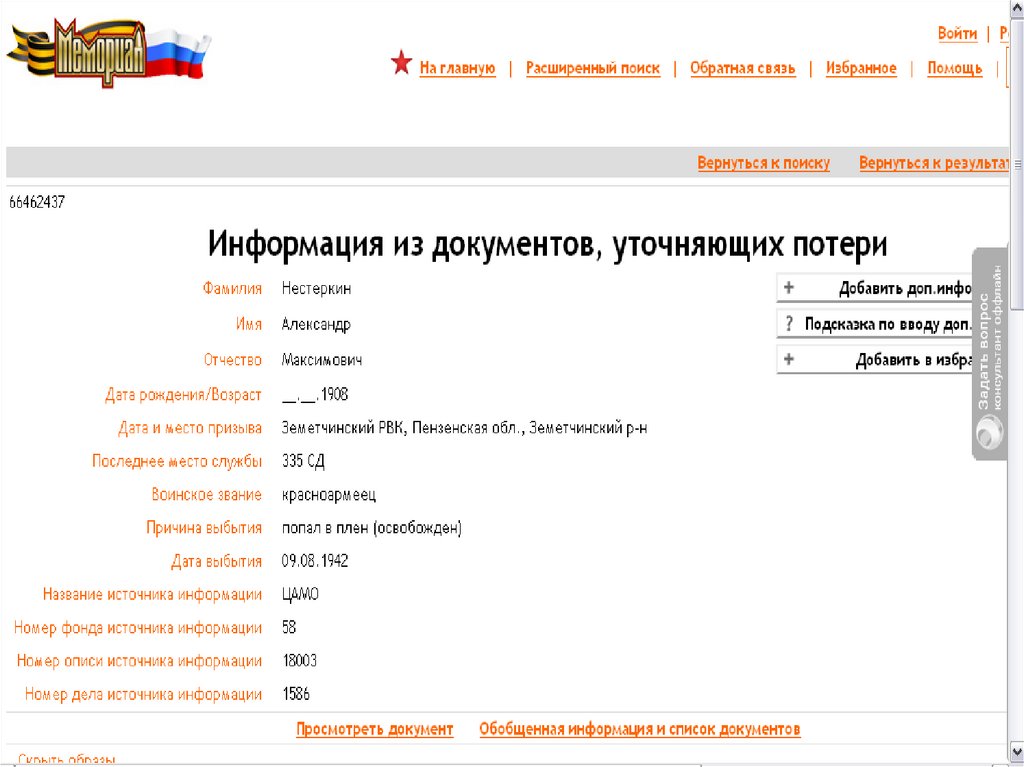1024x767 pixels.
Task: Click попал в плен (освобожден) text
Action: [372, 528]
